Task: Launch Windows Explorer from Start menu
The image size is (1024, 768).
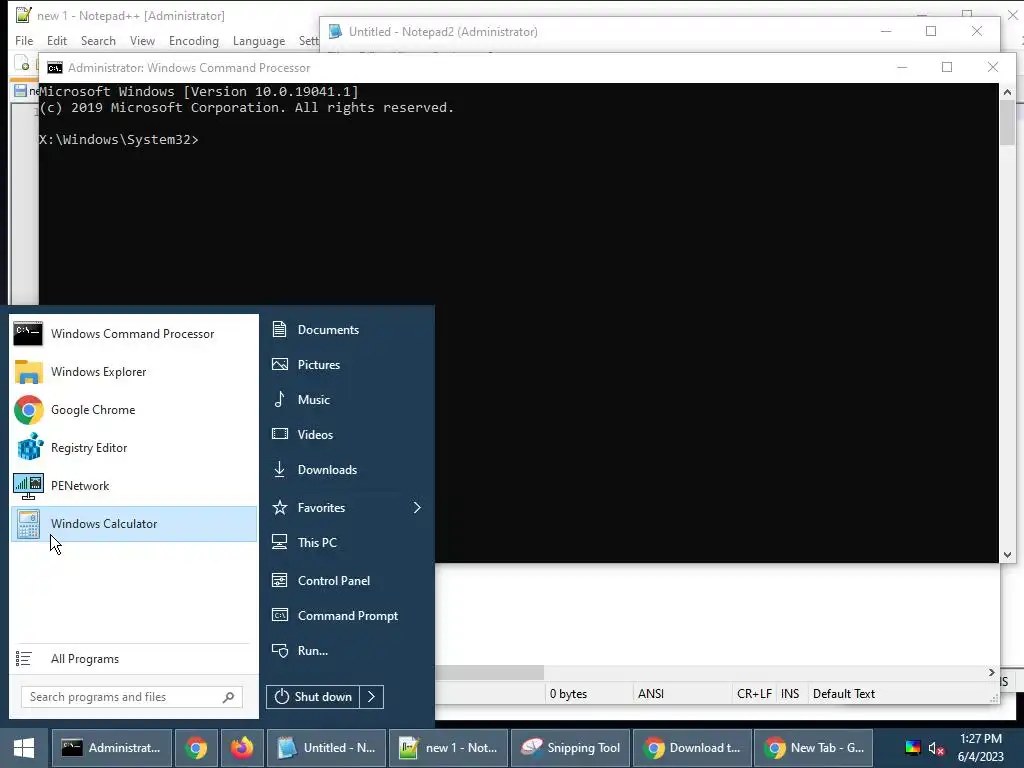Action: point(134,372)
